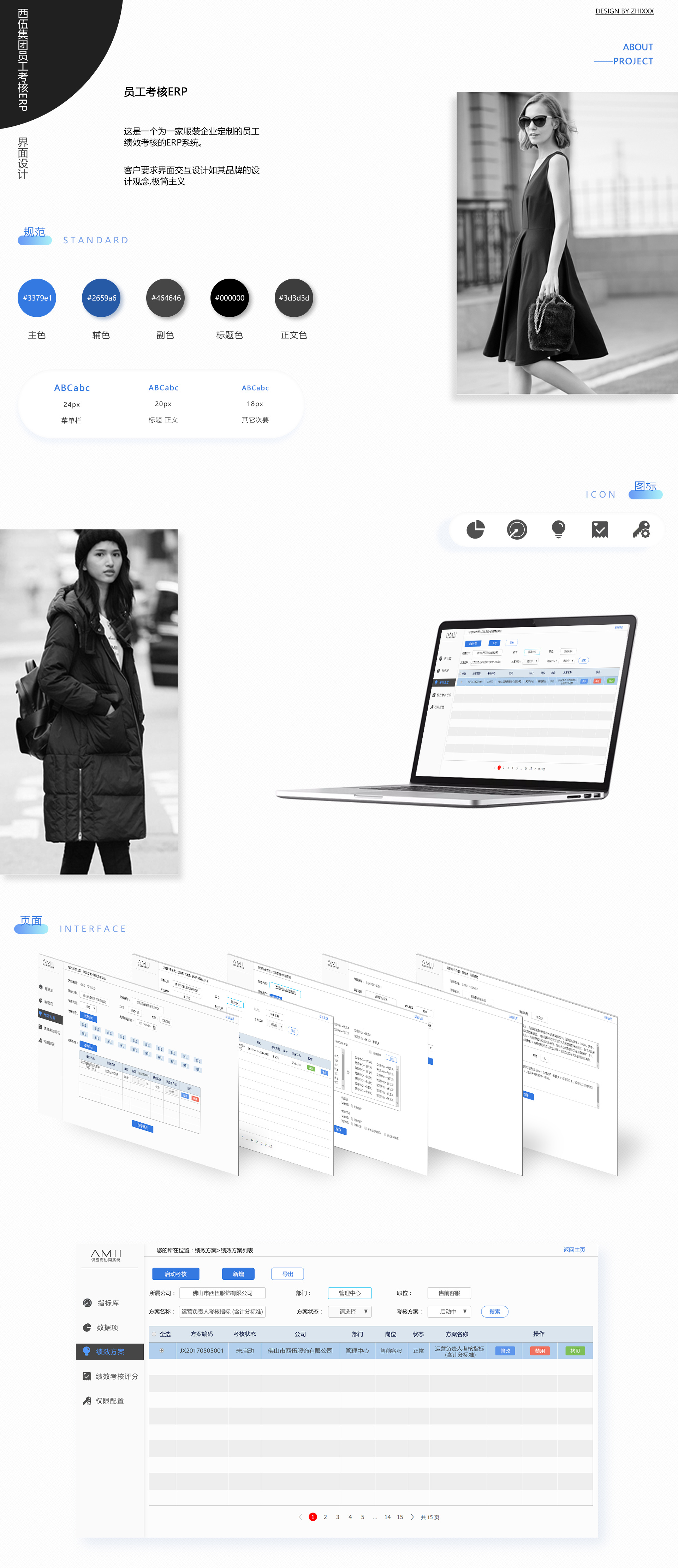The height and width of the screenshot is (1568, 678).
Task: Click the checkmark document icon in icon set
Action: pos(600,530)
